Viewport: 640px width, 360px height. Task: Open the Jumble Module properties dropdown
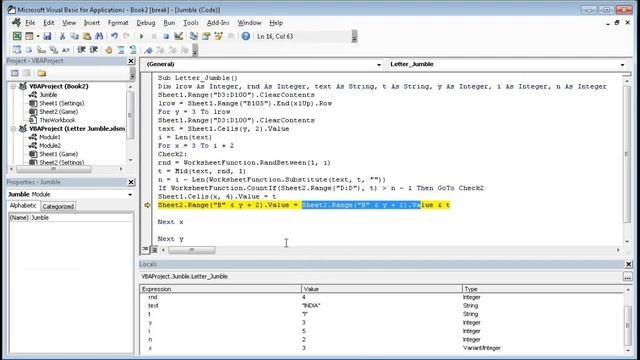coord(130,194)
